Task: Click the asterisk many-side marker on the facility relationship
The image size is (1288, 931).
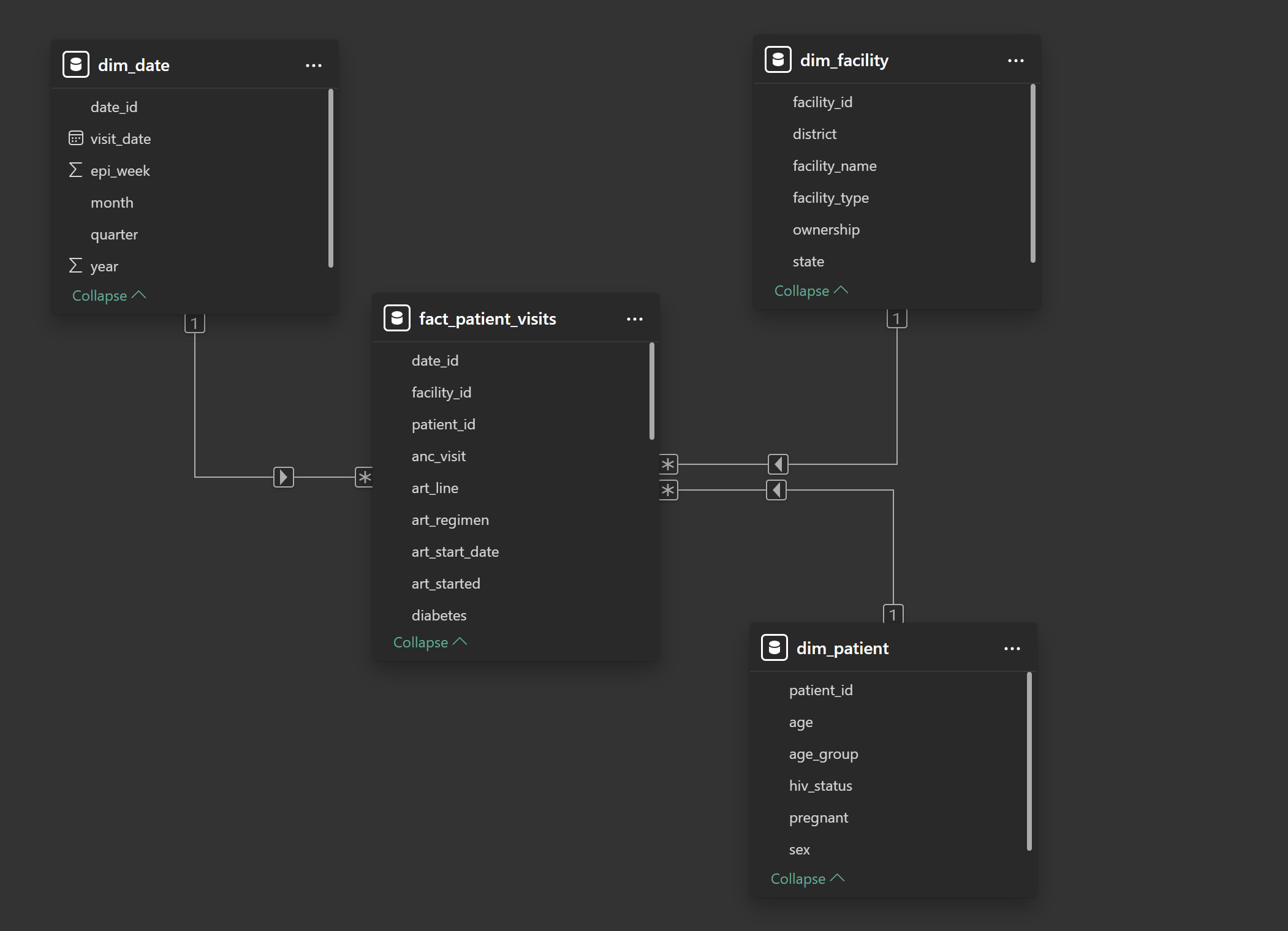Action: point(668,464)
